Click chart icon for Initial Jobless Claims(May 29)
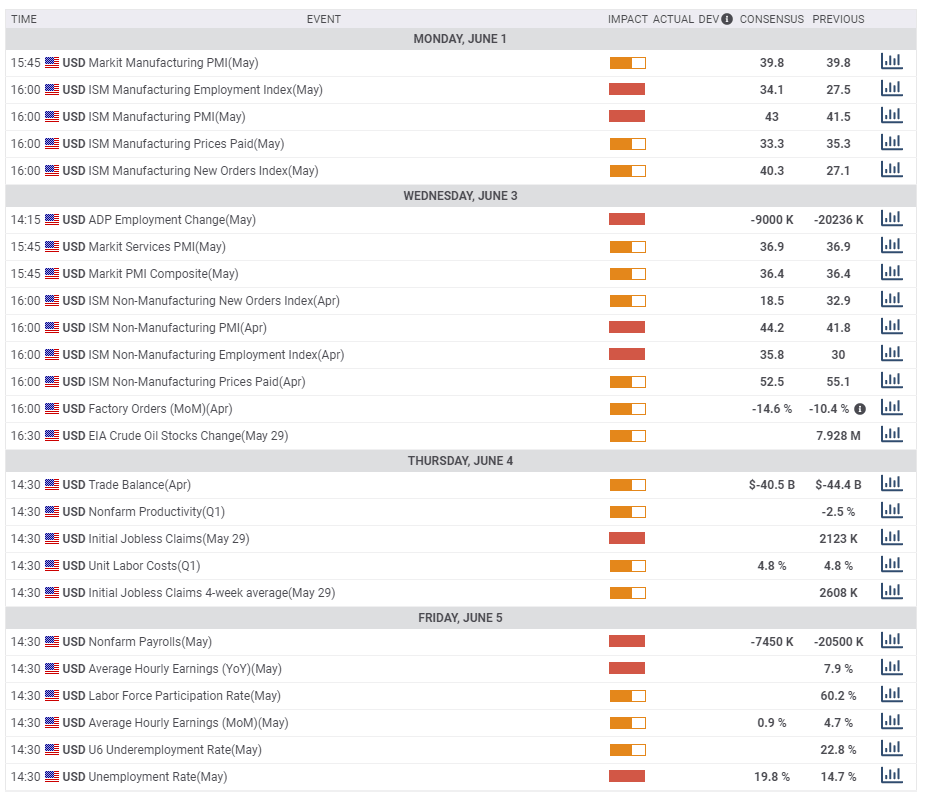Image resolution: width=925 pixels, height=792 pixels. tap(891, 538)
